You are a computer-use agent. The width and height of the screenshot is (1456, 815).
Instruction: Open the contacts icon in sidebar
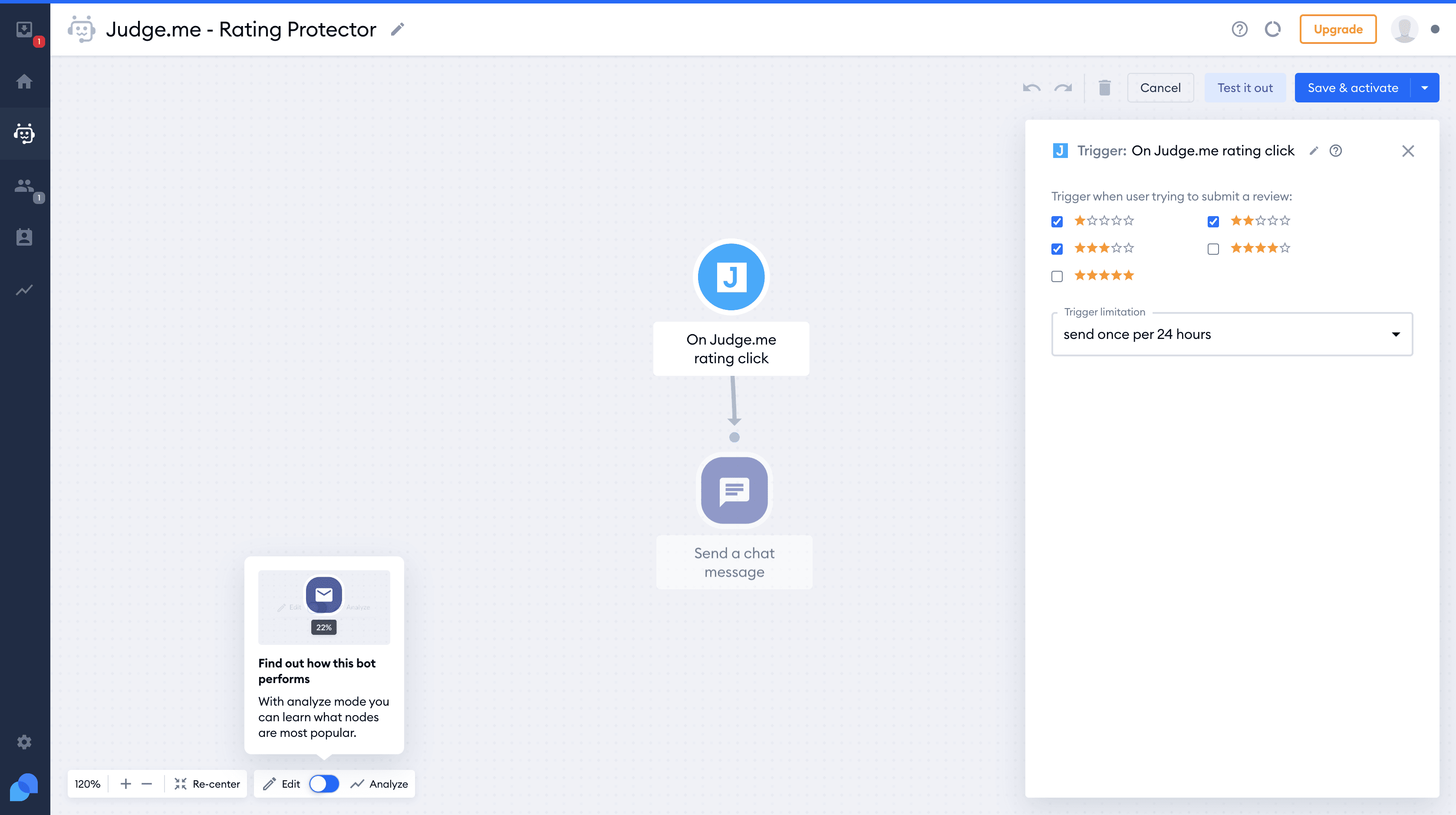24,237
